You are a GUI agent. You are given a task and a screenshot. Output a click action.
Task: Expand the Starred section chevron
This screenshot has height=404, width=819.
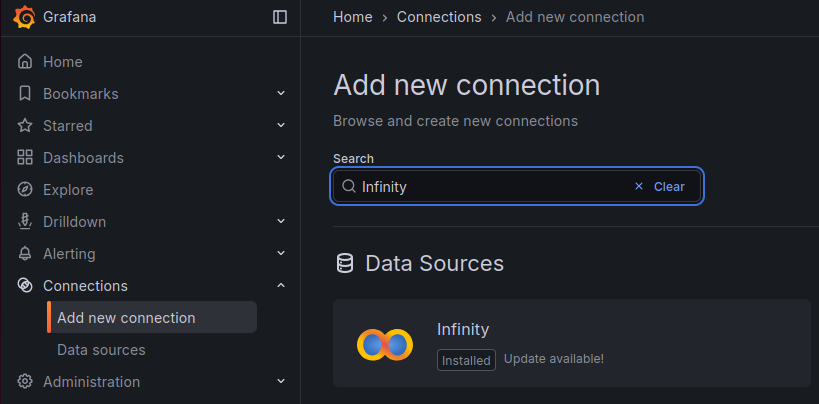coord(281,126)
